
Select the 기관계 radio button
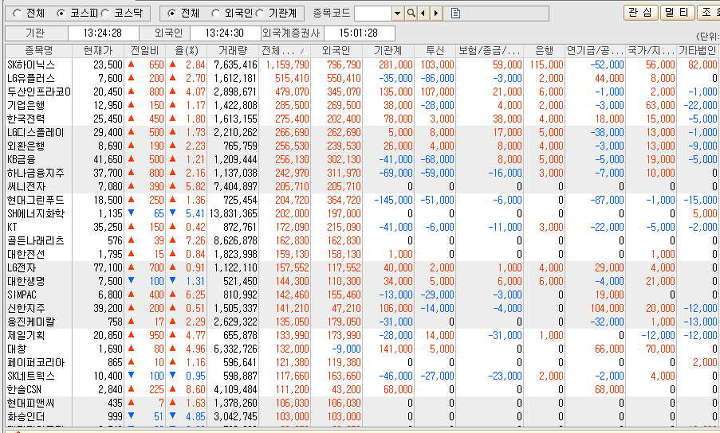click(259, 13)
